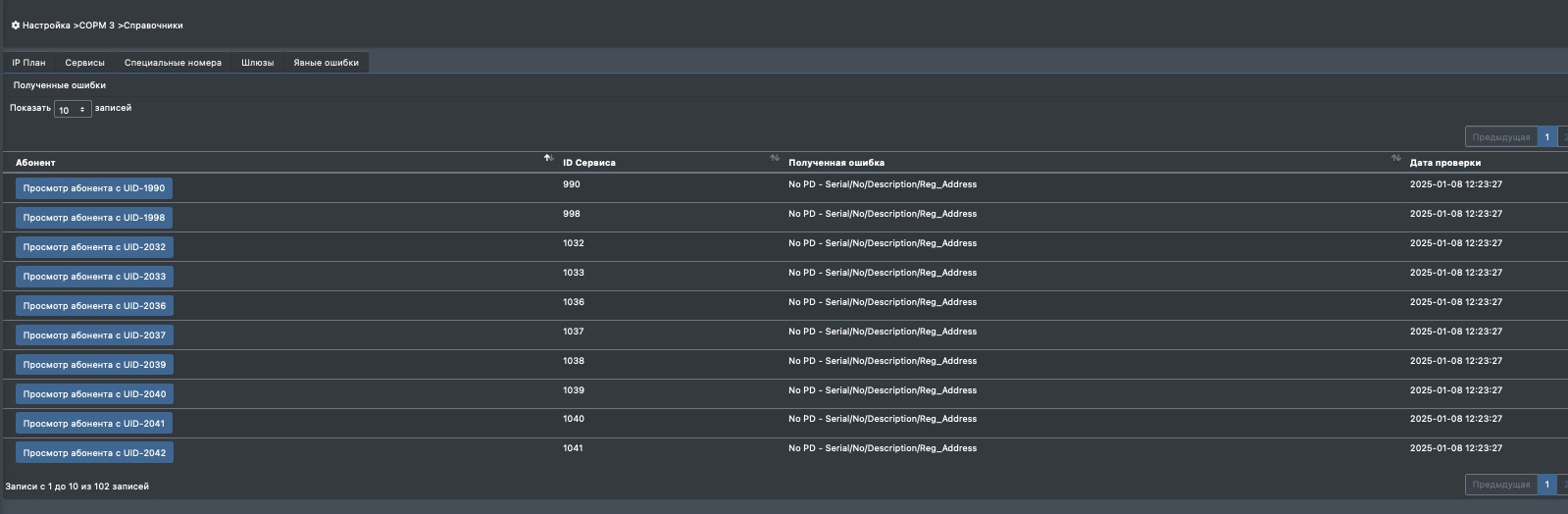Sort table by Абонент column arrows
Screen dimensions: 1568x514
(x=548, y=159)
